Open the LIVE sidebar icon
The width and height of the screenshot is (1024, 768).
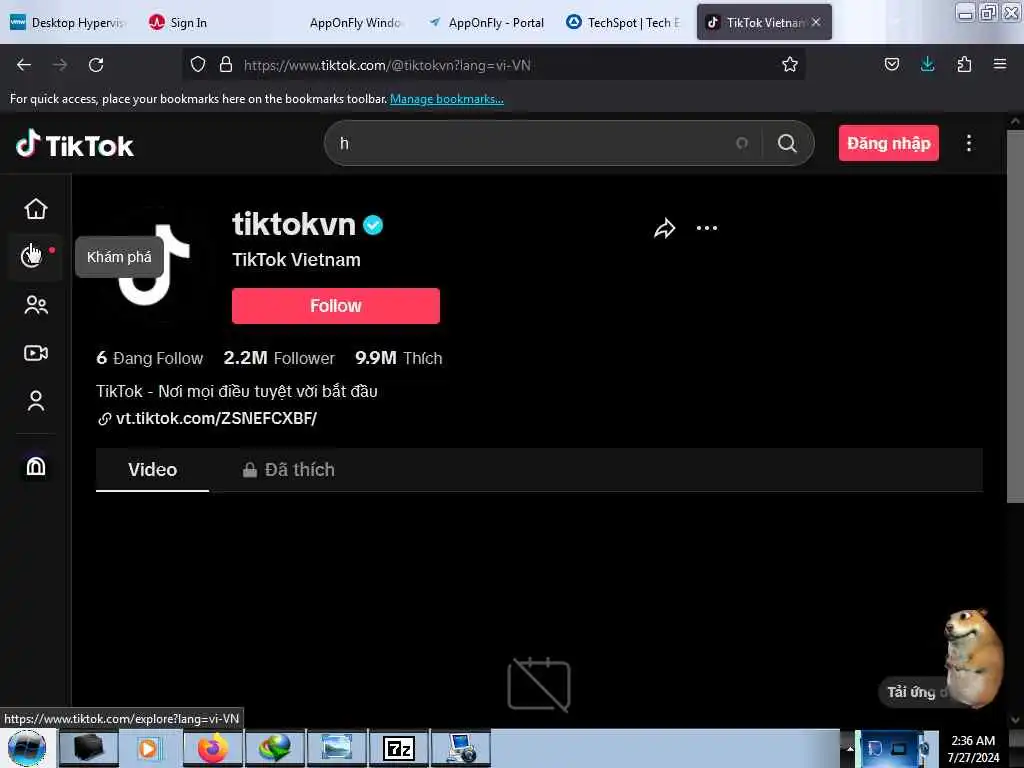click(36, 353)
